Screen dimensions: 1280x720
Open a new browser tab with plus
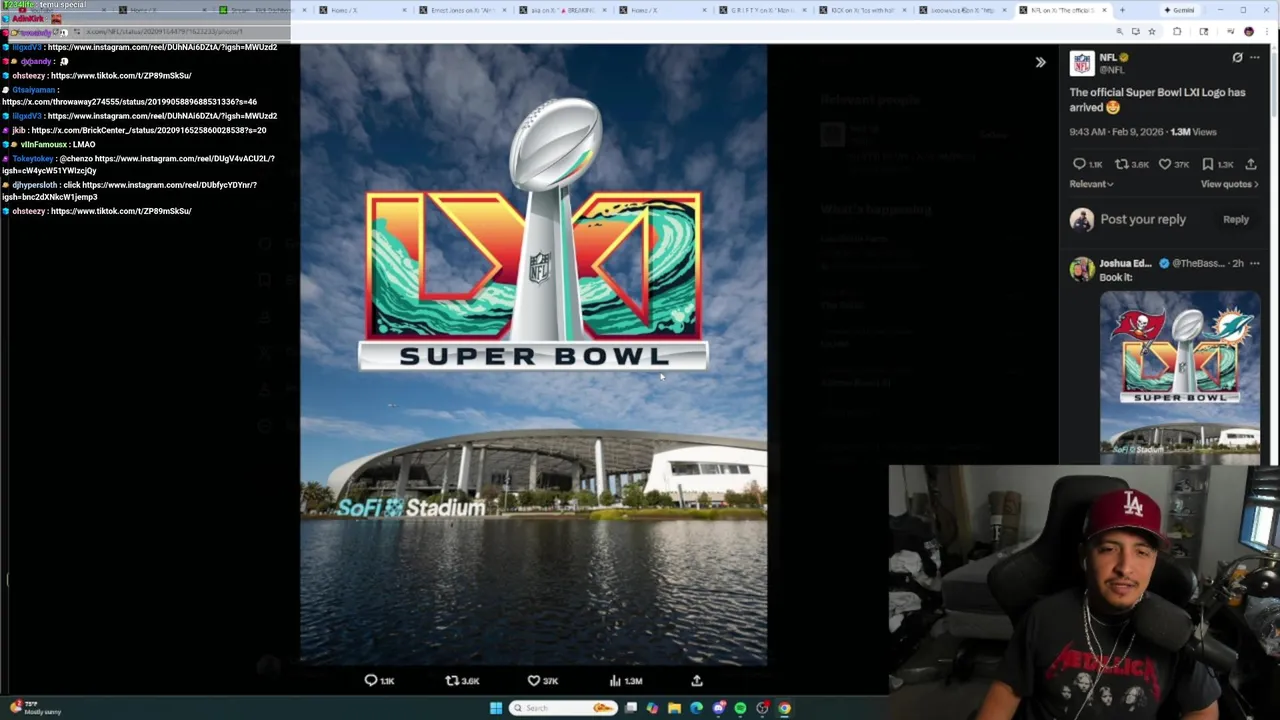[1122, 10]
